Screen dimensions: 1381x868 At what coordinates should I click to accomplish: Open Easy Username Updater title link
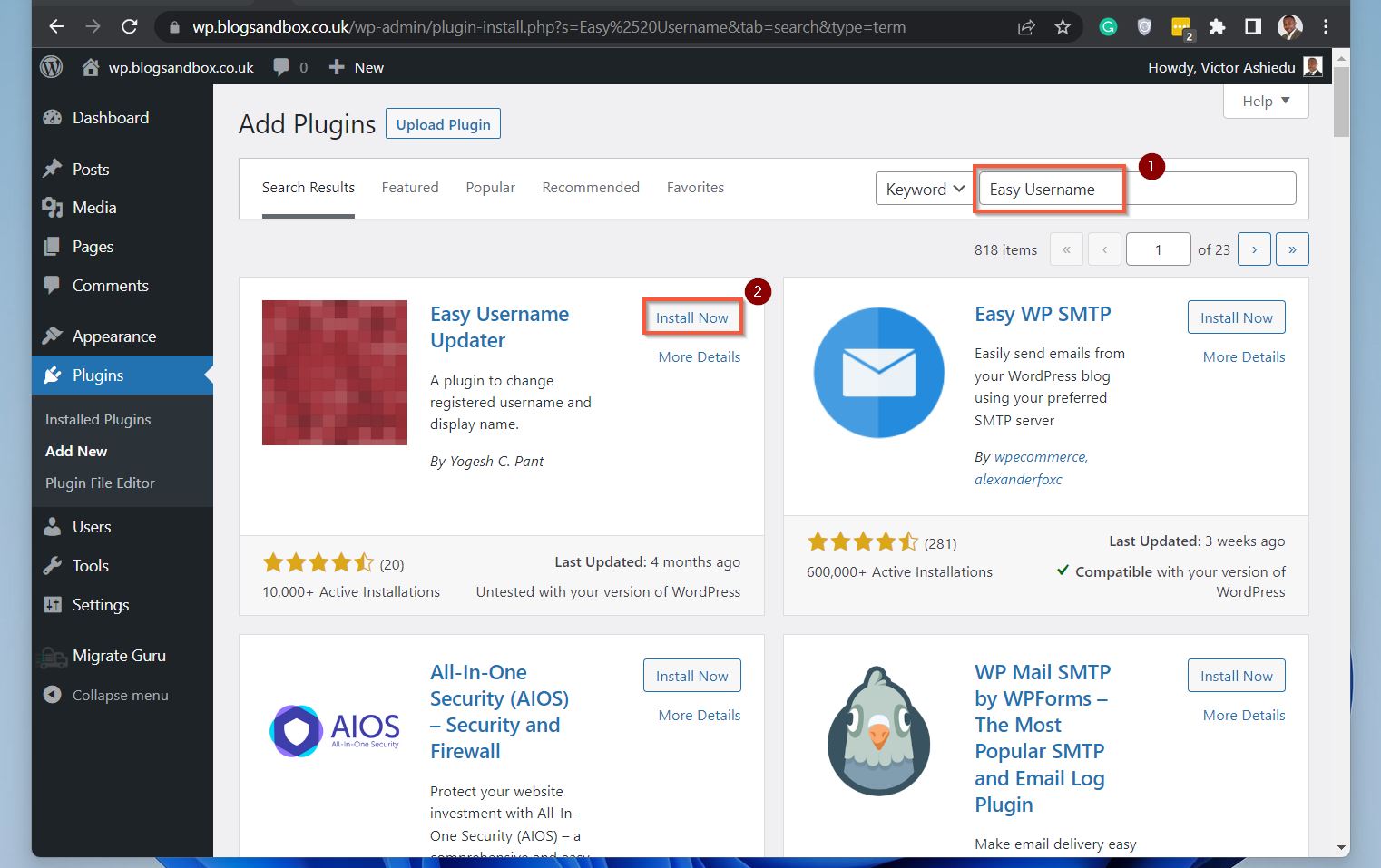(x=499, y=327)
